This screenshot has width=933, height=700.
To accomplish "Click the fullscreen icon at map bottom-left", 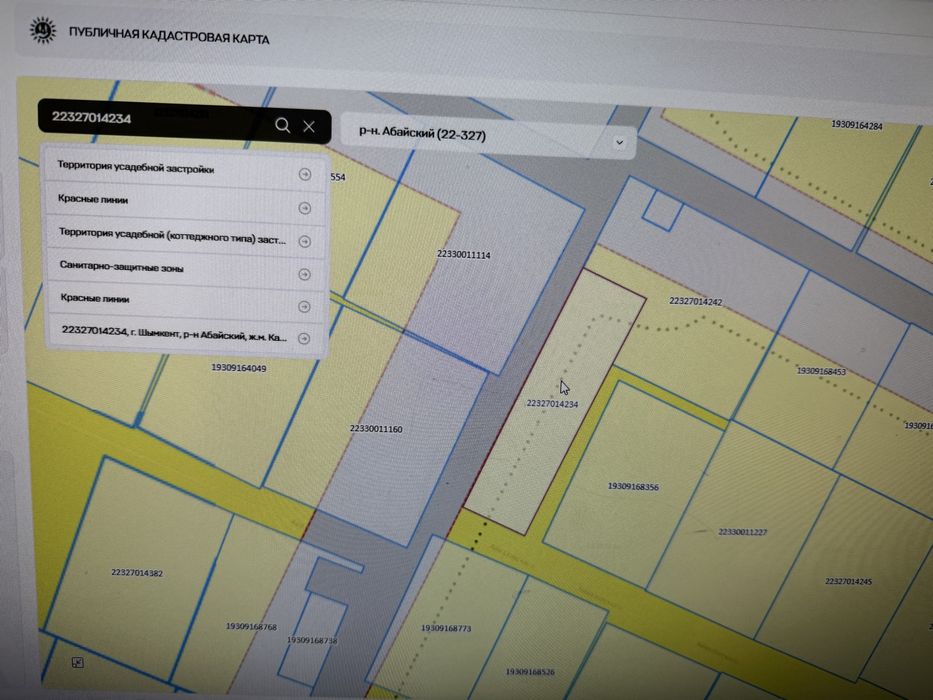I will pyautogui.click(x=77, y=662).
